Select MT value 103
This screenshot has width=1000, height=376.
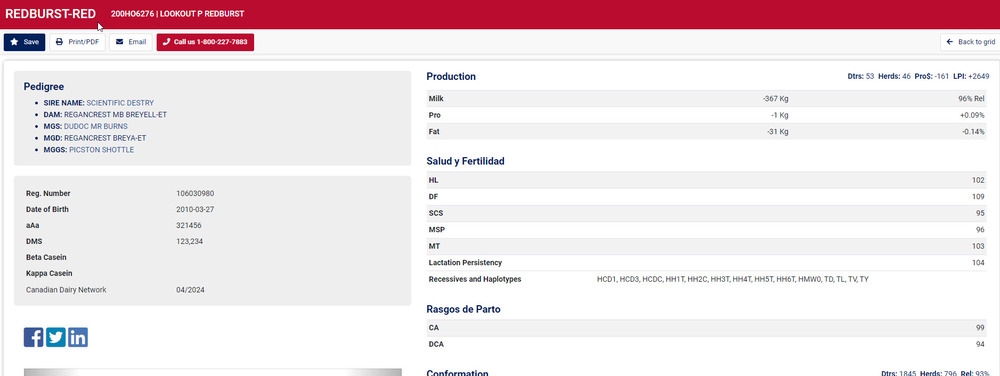pyautogui.click(x=979, y=246)
